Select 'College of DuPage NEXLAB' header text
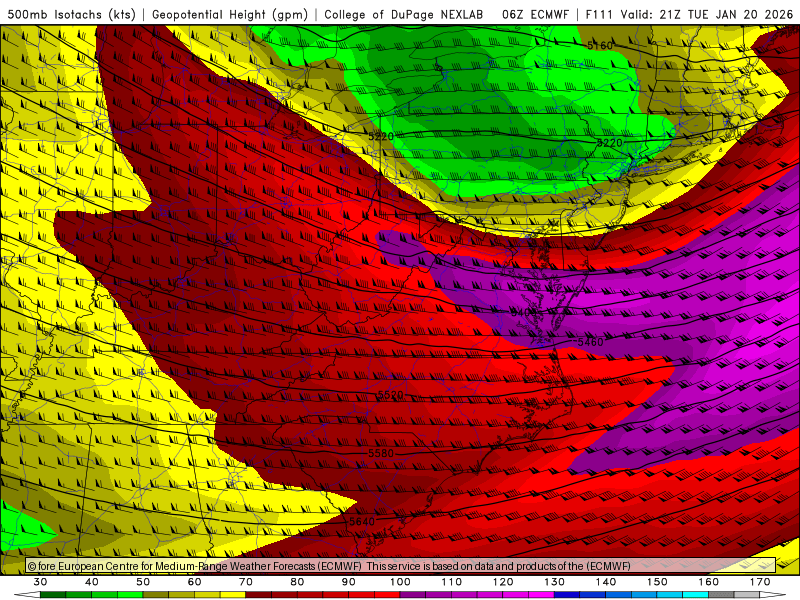The image size is (800, 600). pyautogui.click(x=404, y=14)
